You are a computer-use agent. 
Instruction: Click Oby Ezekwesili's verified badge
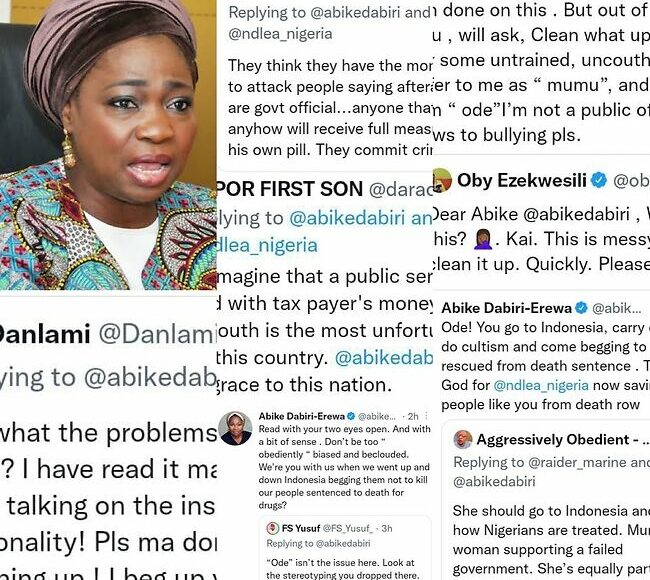click(x=599, y=180)
